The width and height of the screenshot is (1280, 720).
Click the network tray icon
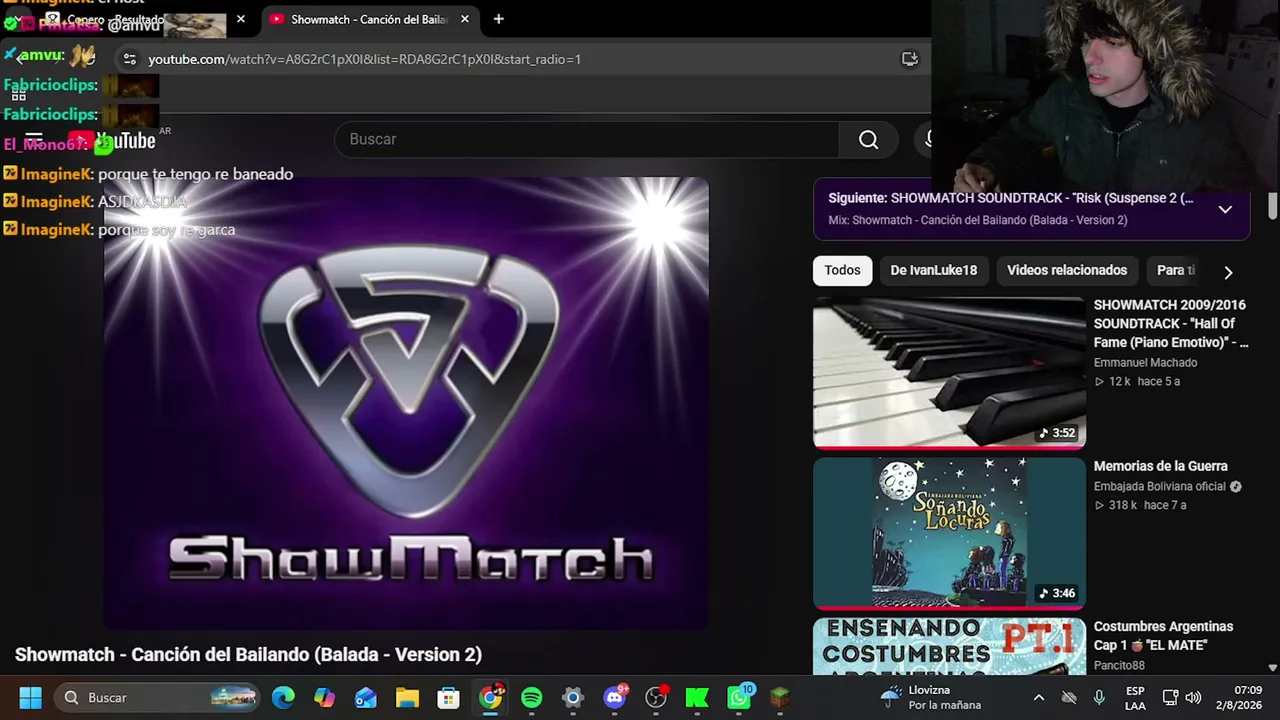(x=1170, y=698)
